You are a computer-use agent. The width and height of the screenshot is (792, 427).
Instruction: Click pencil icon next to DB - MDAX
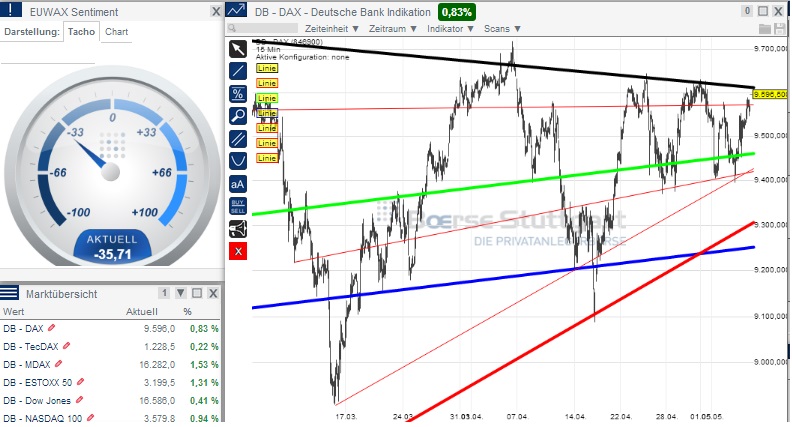tap(58, 364)
